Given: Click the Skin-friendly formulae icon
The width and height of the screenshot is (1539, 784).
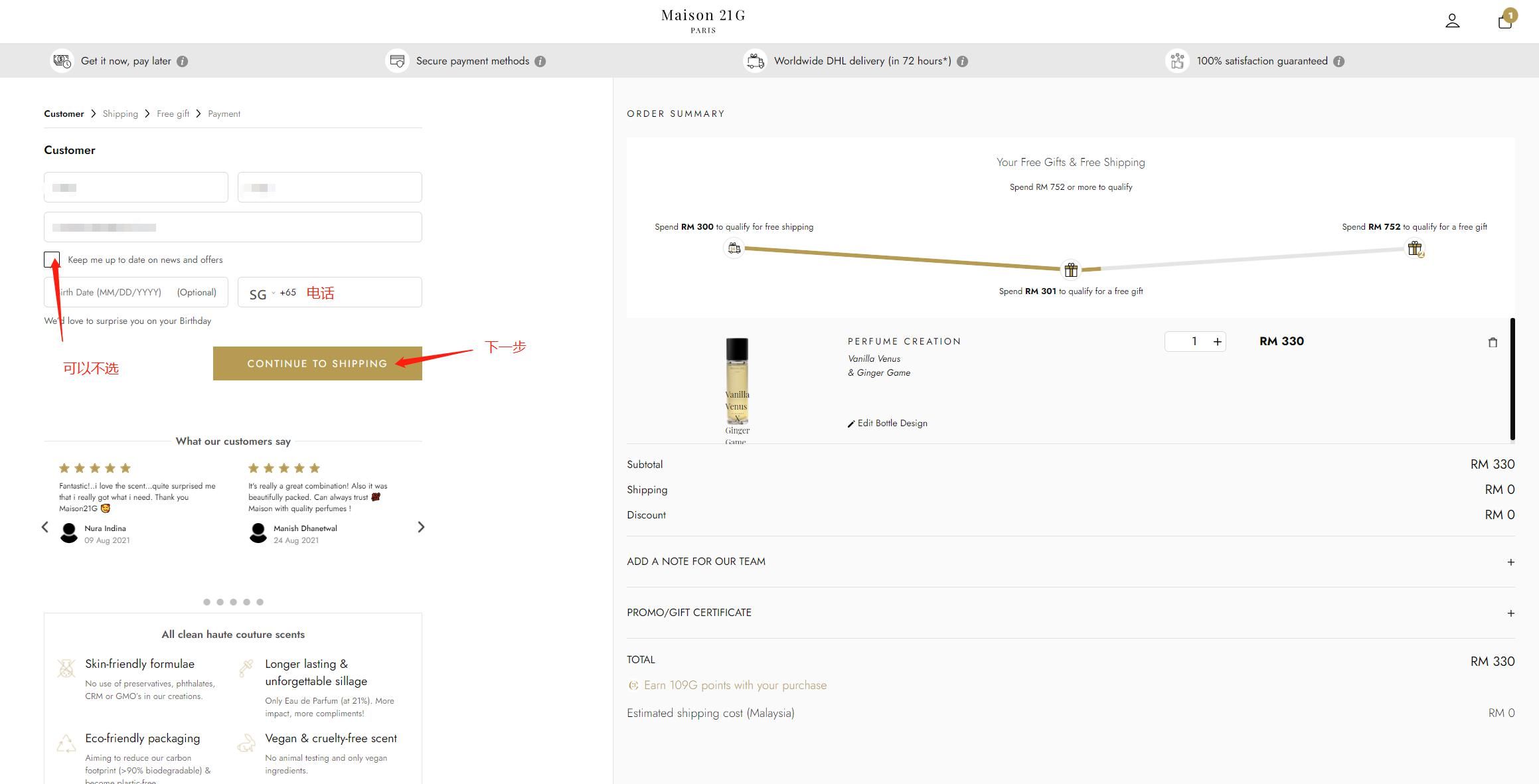Looking at the screenshot, I should pos(66,668).
